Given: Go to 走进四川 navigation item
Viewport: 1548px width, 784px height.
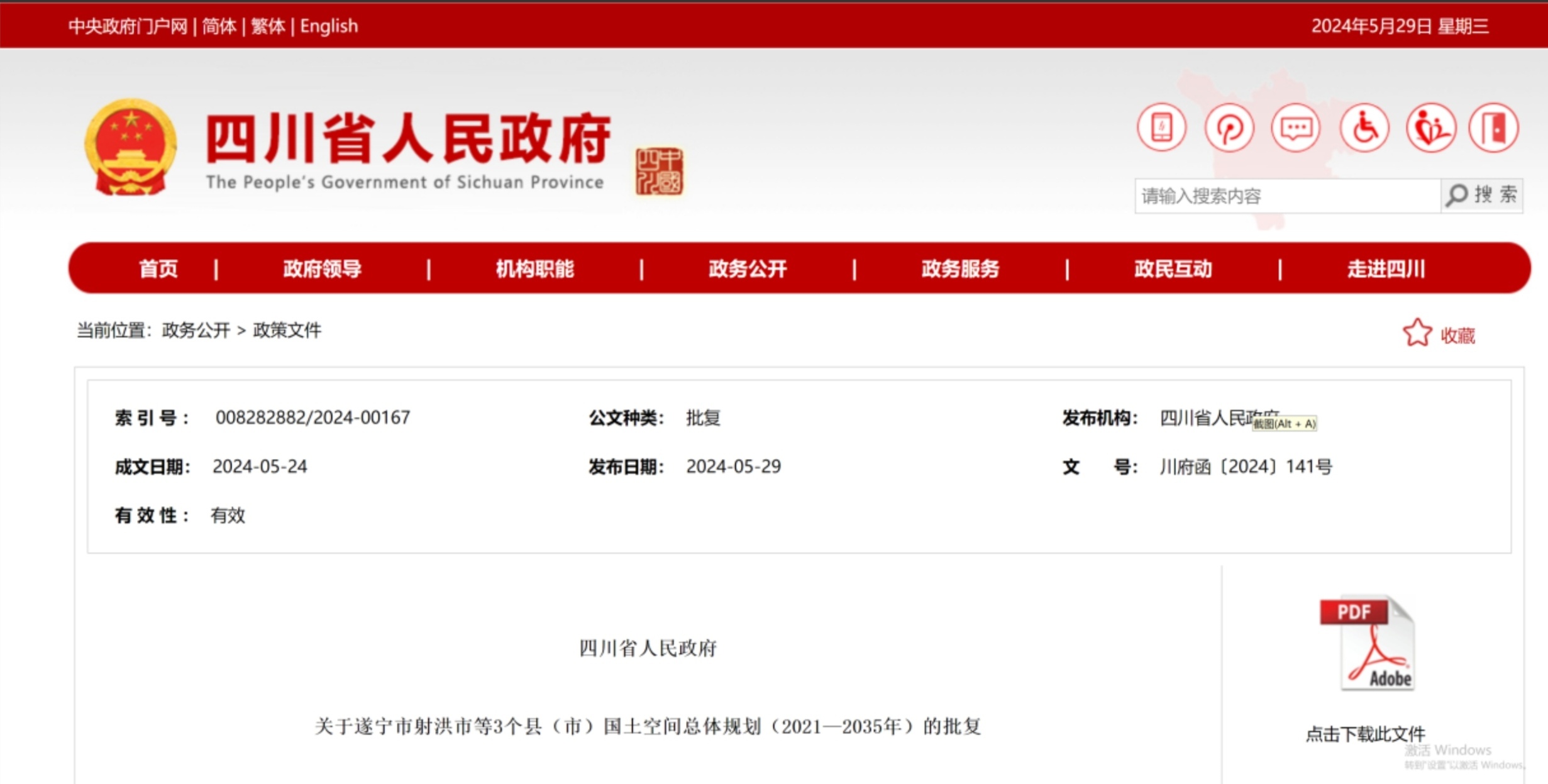Looking at the screenshot, I should point(1386,269).
